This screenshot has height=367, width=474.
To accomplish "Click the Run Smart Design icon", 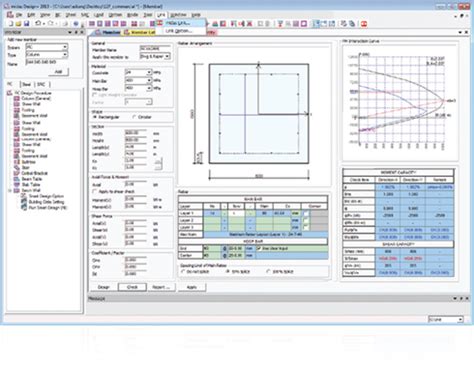I will pos(24,207).
